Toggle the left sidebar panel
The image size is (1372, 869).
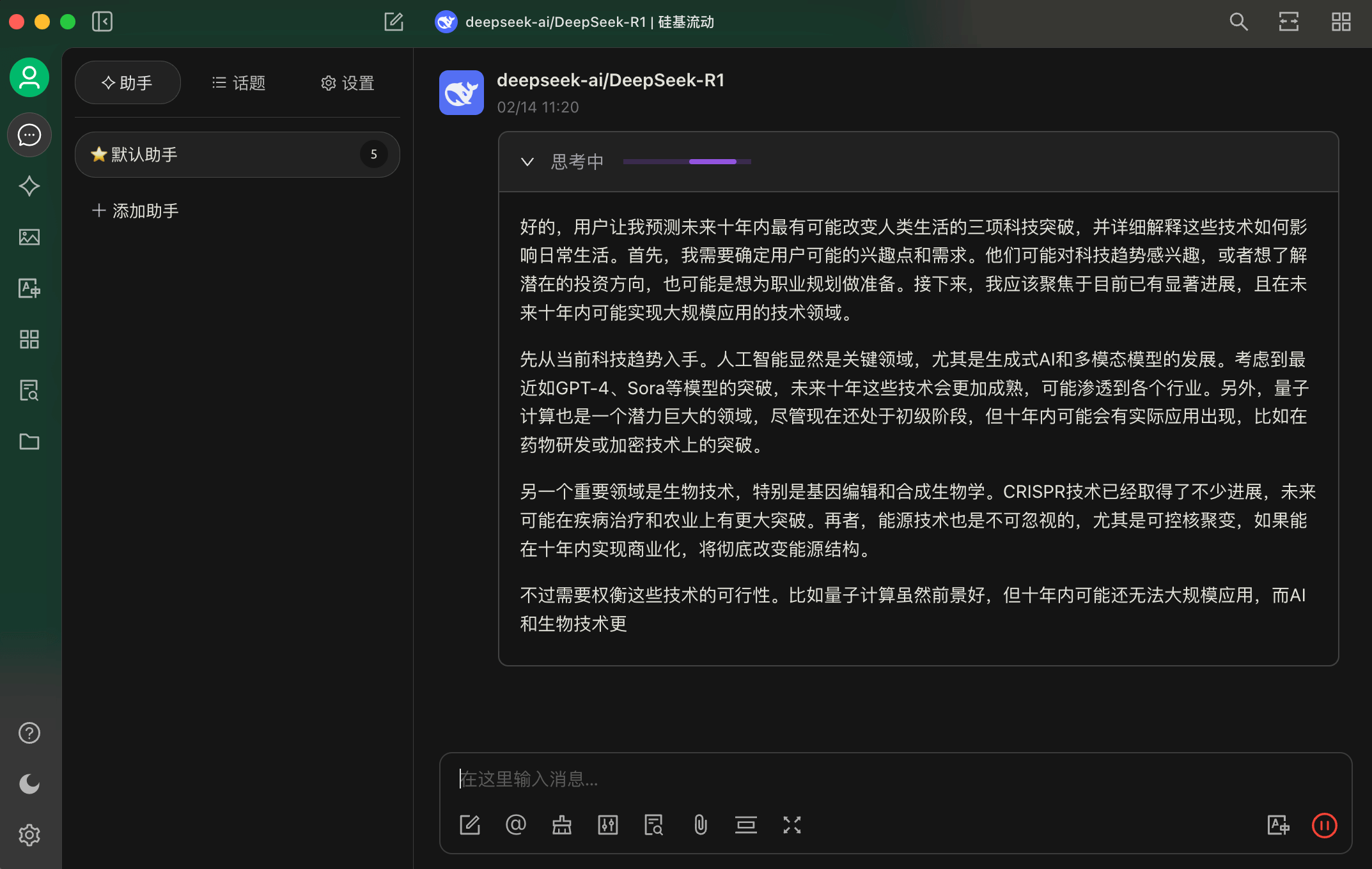102,22
